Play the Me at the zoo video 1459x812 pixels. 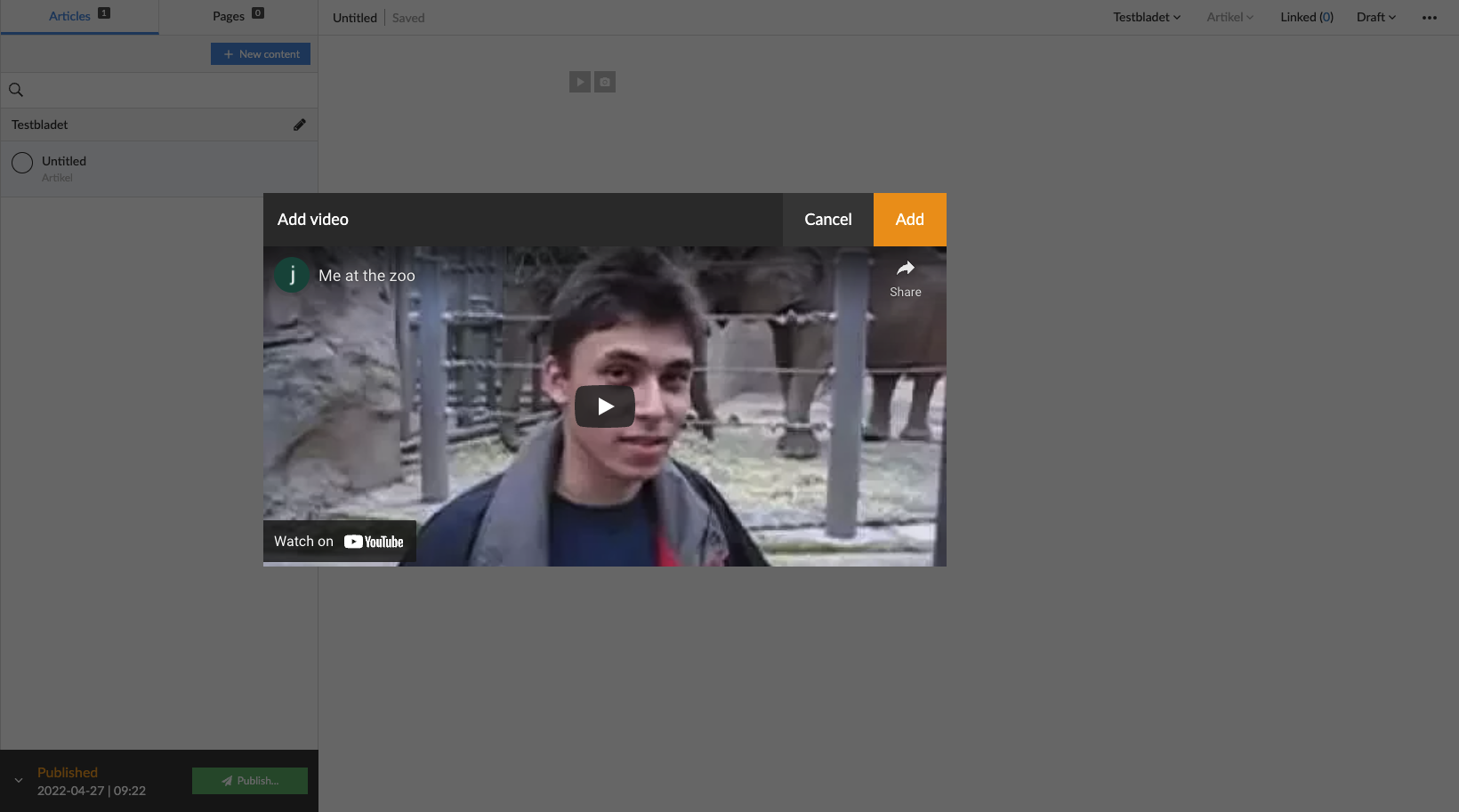click(604, 406)
